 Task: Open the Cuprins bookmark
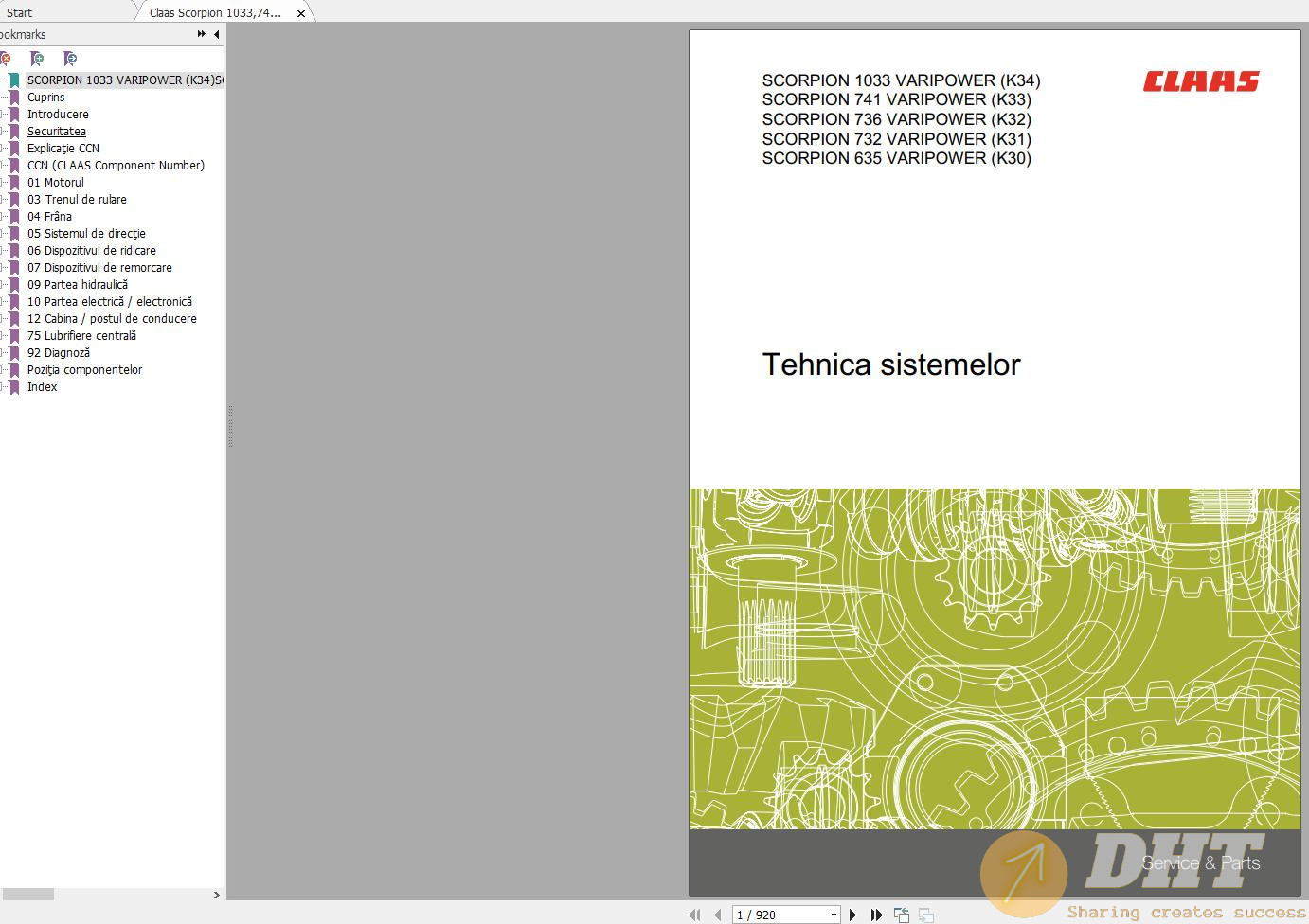(45, 98)
